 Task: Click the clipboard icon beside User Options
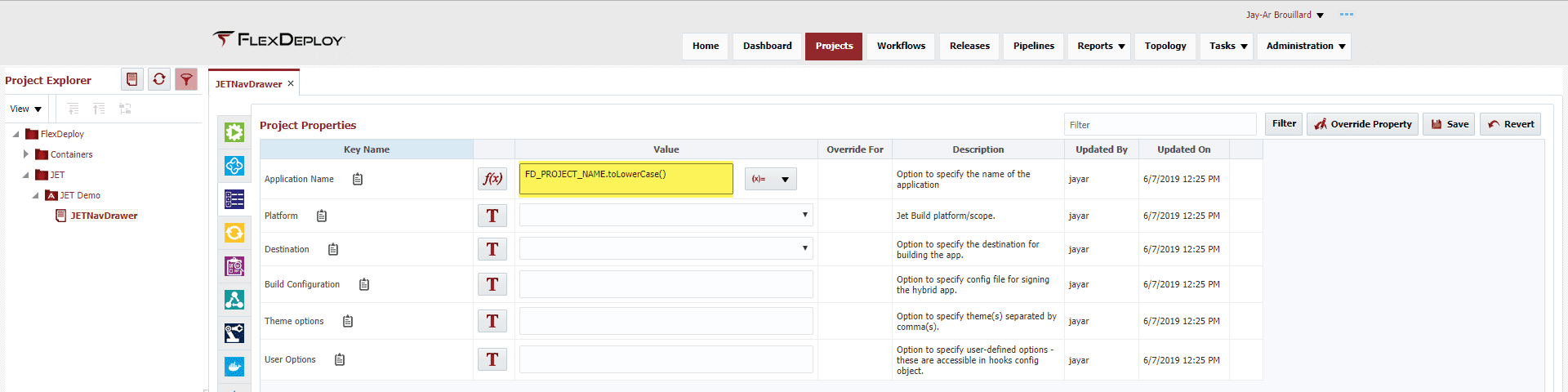340,359
